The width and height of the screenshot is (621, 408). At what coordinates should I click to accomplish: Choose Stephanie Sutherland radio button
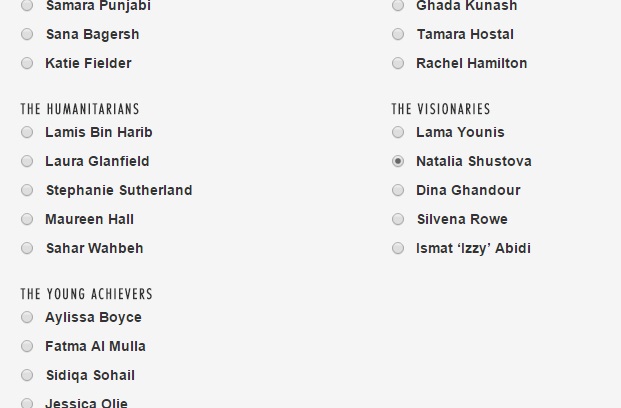(27, 190)
